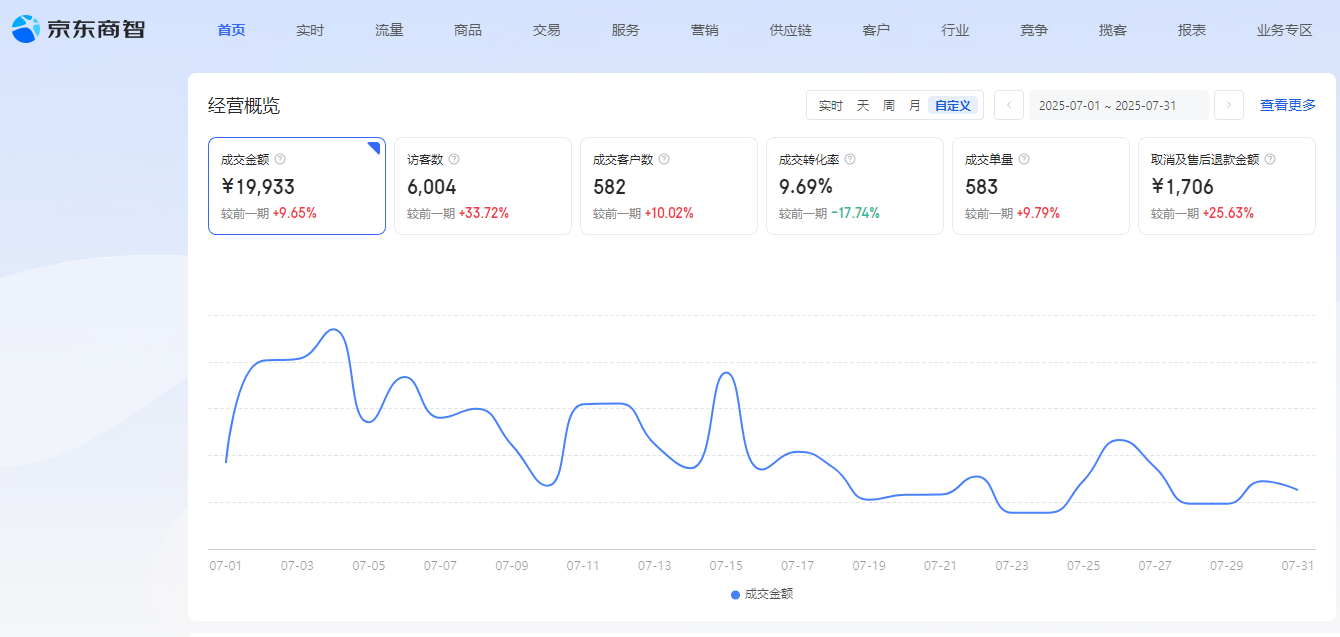Image resolution: width=1340 pixels, height=637 pixels.
Task: Open 交易 navigation tab
Action: click(547, 30)
